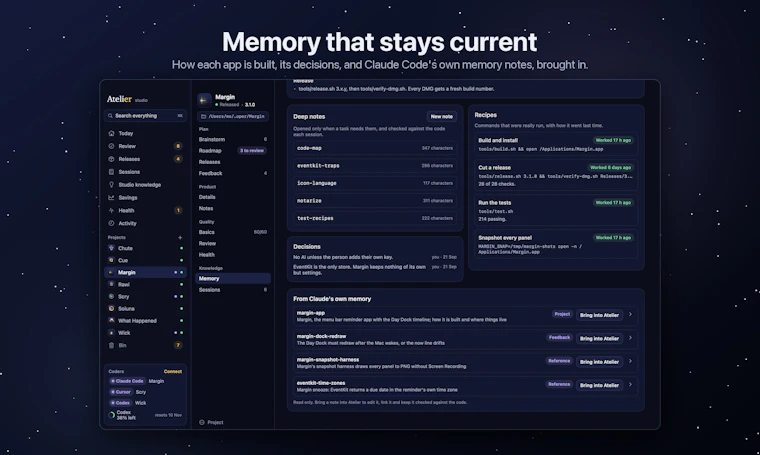Create a New note in Deep notes

(x=442, y=116)
